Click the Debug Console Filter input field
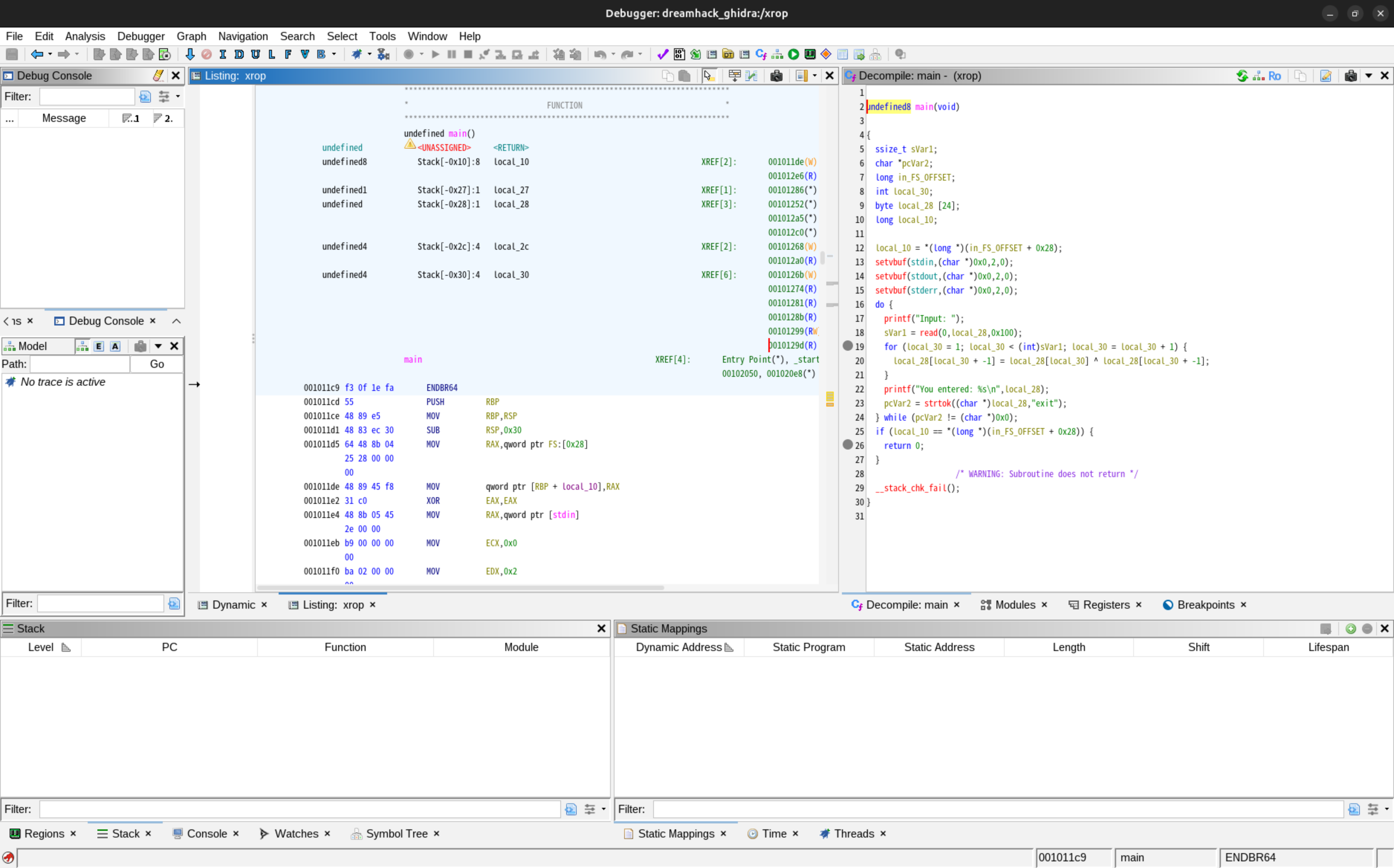The height and width of the screenshot is (868, 1394). pos(87,97)
